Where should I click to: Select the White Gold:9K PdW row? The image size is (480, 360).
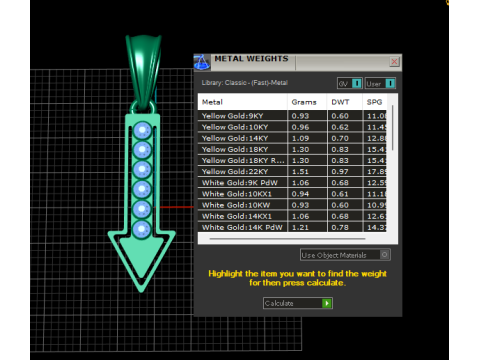[292, 183]
